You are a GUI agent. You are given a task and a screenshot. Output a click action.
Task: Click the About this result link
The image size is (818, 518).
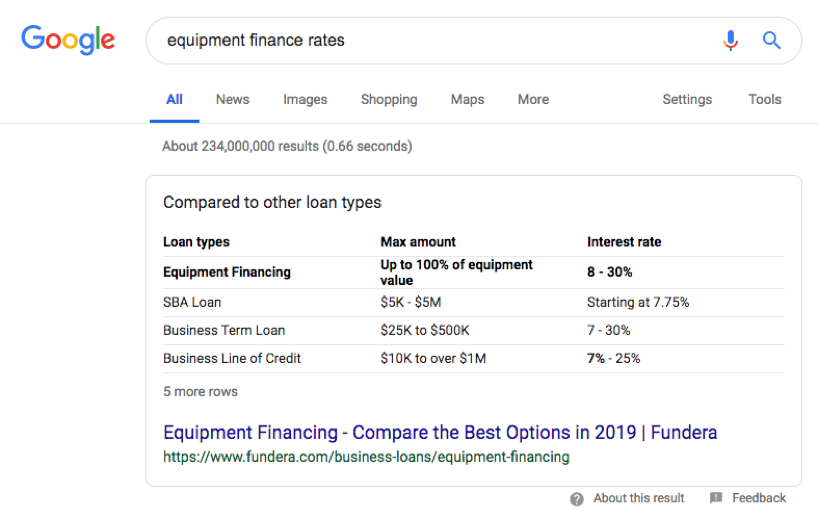pyautogui.click(x=639, y=498)
